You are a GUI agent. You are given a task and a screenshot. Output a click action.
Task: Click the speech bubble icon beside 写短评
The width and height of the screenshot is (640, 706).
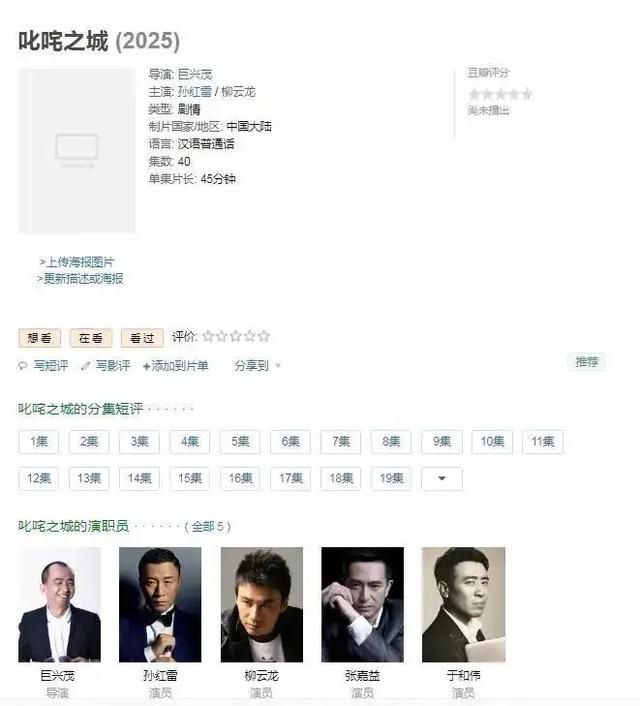point(23,366)
